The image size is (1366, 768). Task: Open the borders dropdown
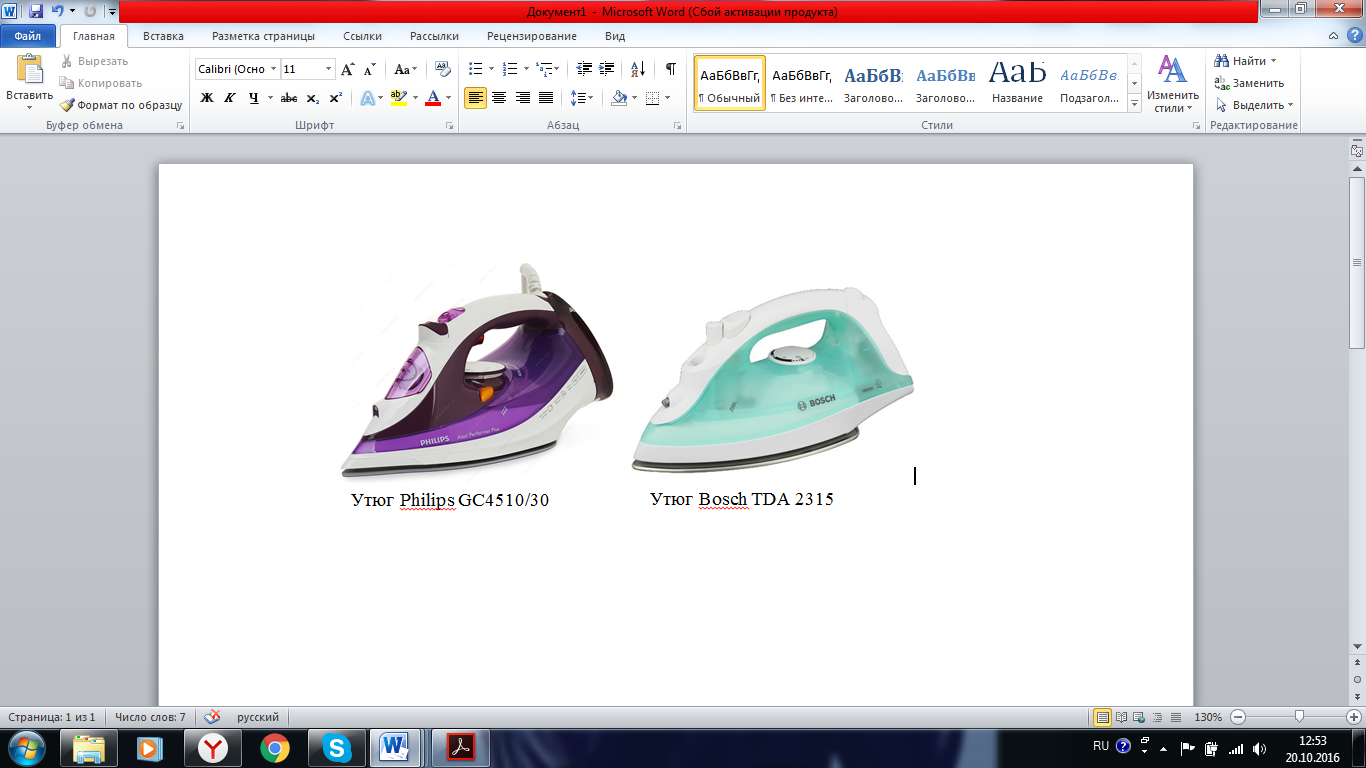tap(668, 98)
